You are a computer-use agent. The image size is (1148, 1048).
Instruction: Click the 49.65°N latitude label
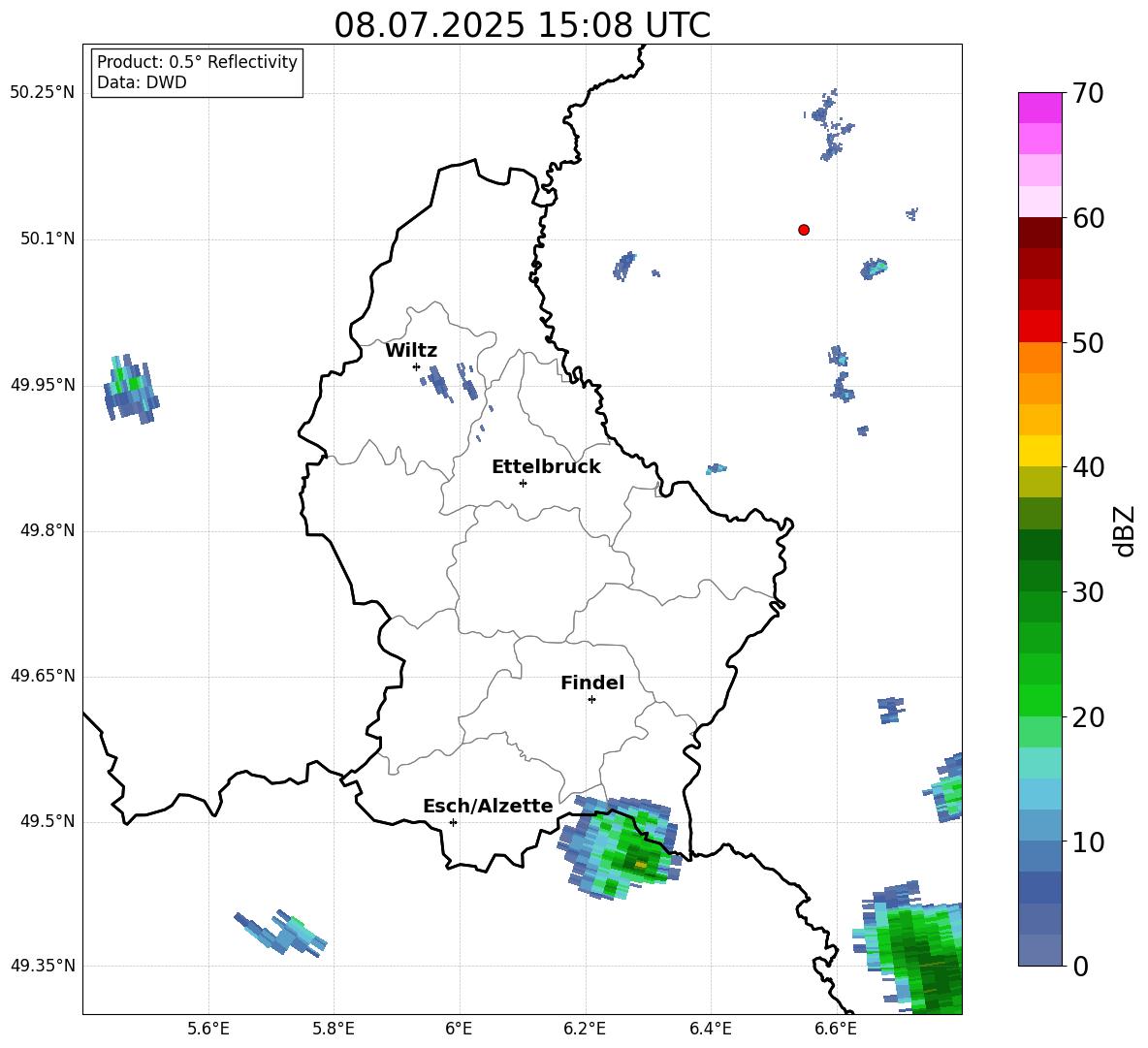[43, 676]
